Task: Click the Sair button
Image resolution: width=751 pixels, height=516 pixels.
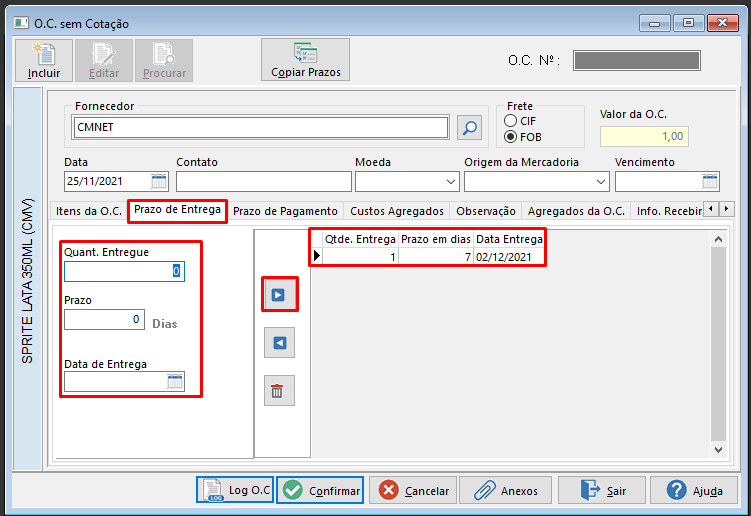Action: pyautogui.click(x=602, y=490)
